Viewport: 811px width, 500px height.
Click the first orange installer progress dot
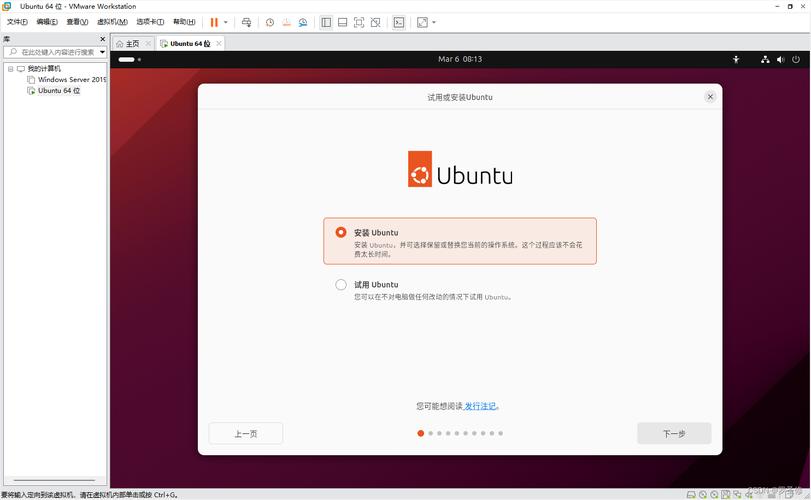point(420,433)
